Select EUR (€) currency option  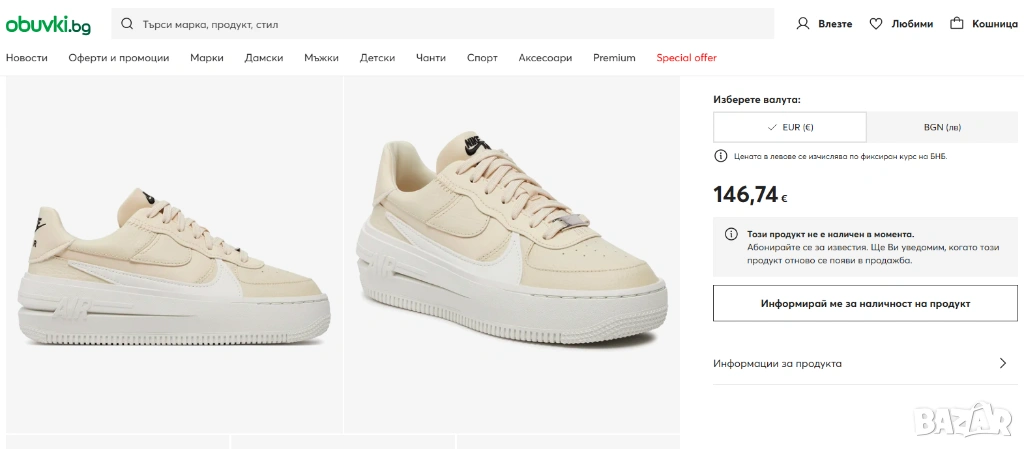[x=790, y=127]
